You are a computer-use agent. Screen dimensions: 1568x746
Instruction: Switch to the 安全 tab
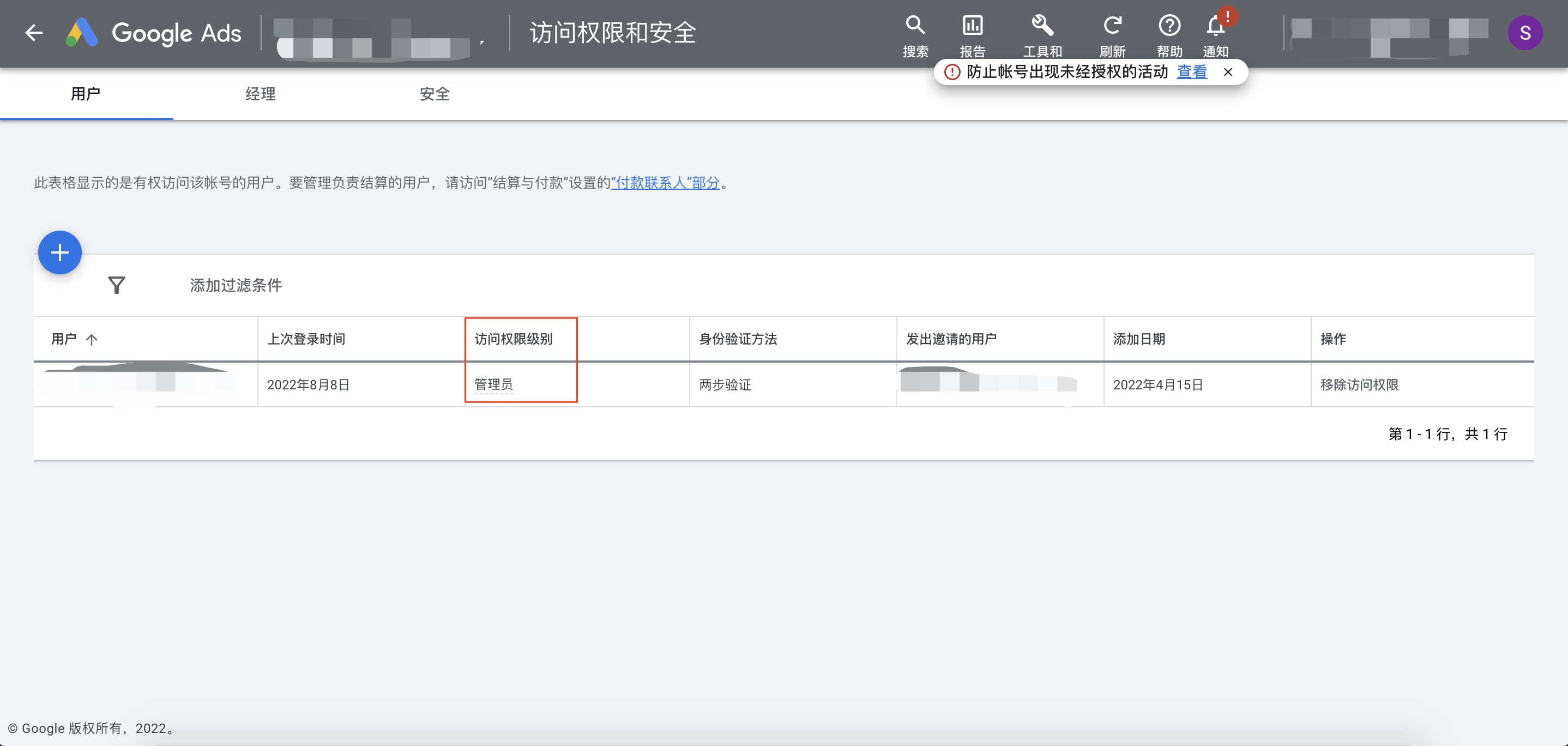pyautogui.click(x=435, y=94)
